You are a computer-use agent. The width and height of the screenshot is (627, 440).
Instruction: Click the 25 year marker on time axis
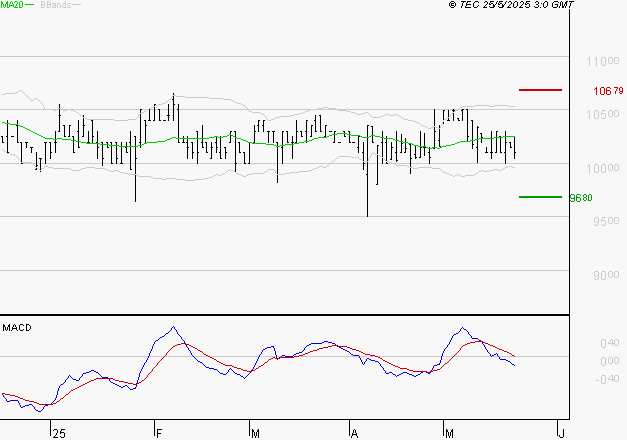(59, 433)
